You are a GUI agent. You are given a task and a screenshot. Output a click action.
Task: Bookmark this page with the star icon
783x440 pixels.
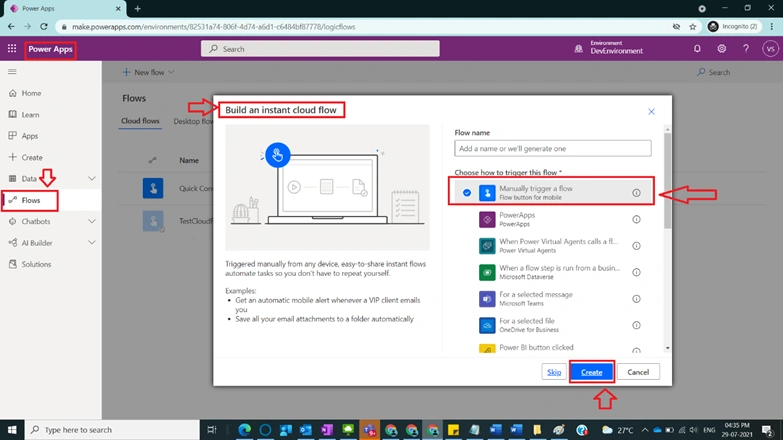coord(693,27)
